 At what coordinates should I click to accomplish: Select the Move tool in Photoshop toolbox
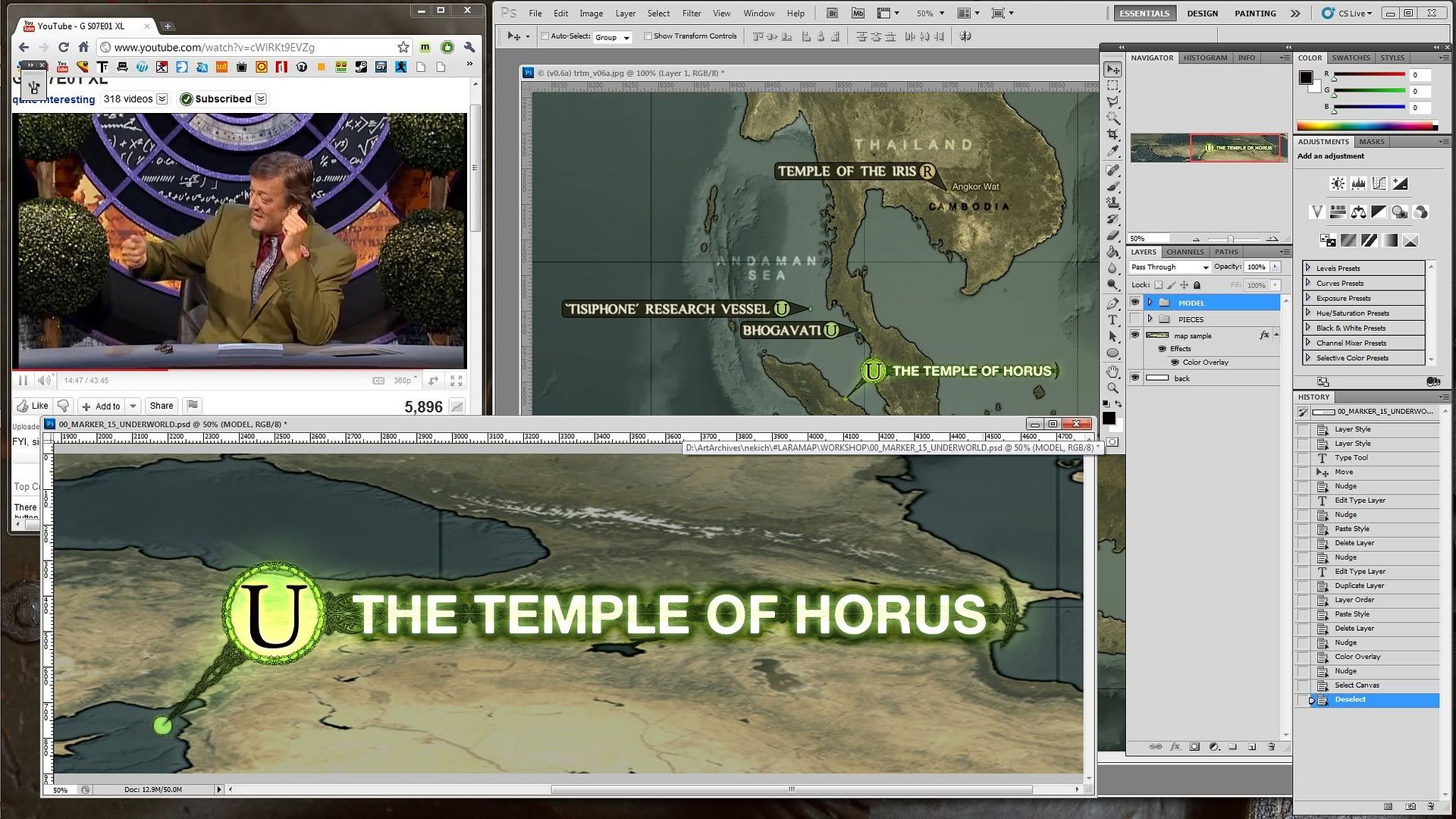point(1112,70)
